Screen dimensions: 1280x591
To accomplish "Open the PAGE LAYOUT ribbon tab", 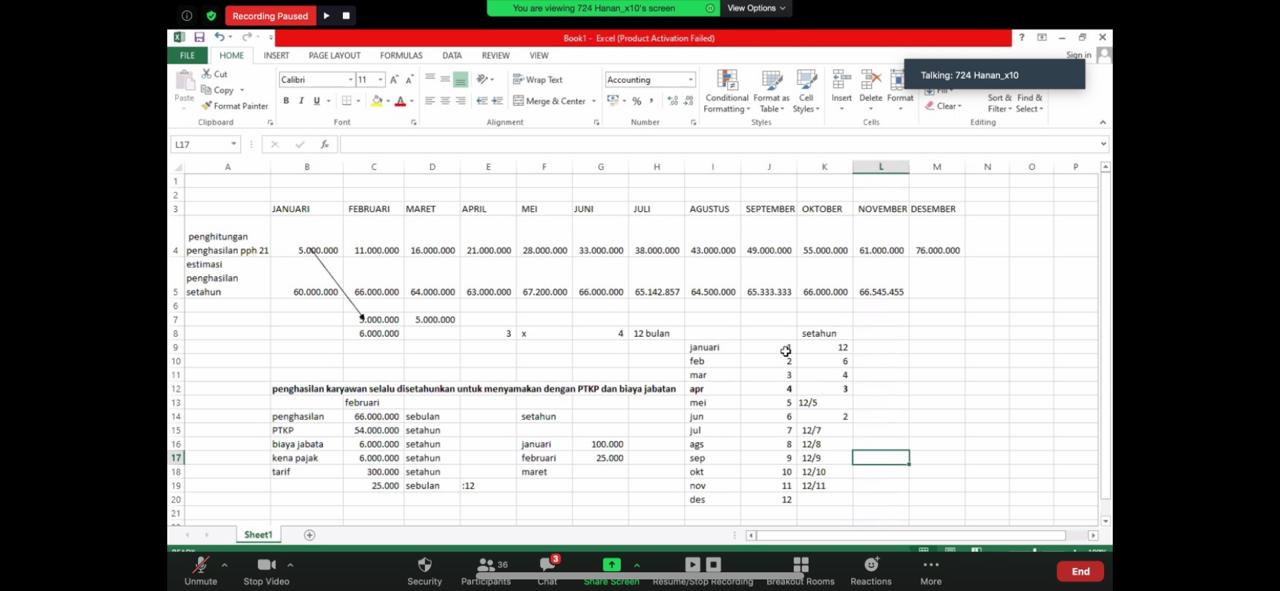I will tap(334, 56).
